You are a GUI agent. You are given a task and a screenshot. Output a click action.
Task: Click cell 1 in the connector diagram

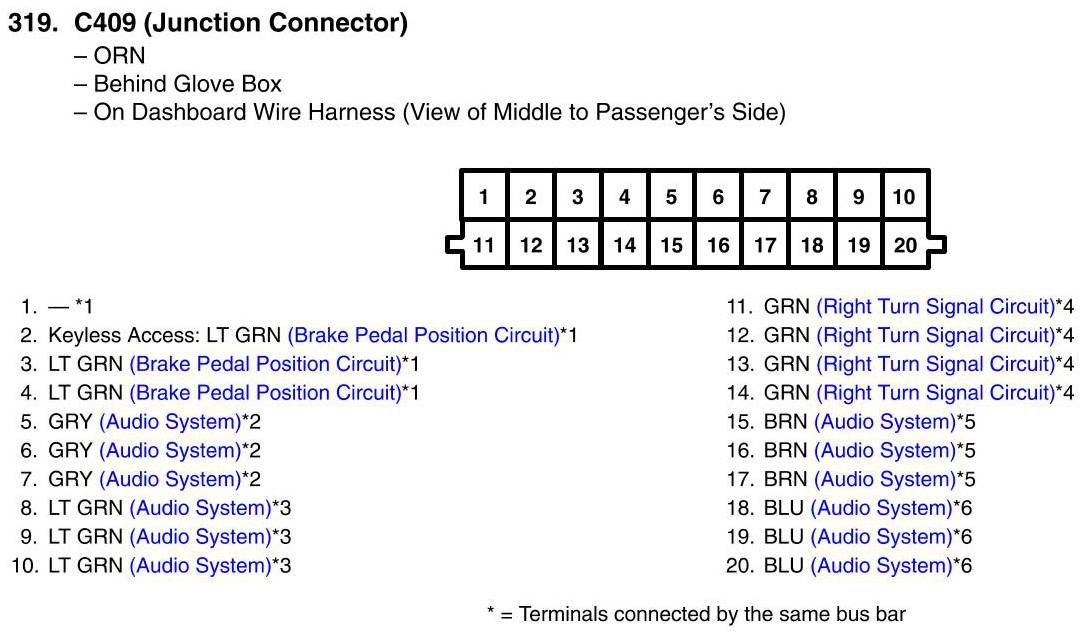(484, 197)
